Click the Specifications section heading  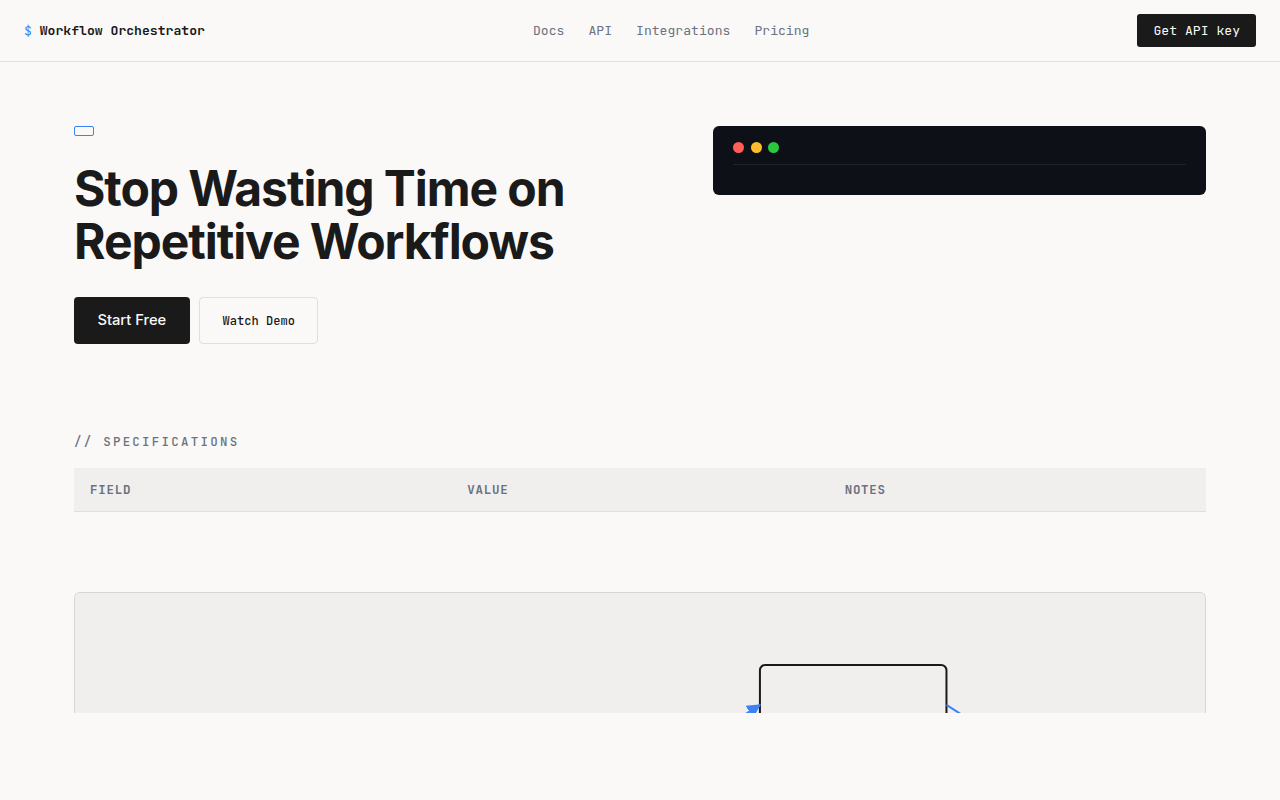[x=156, y=442]
